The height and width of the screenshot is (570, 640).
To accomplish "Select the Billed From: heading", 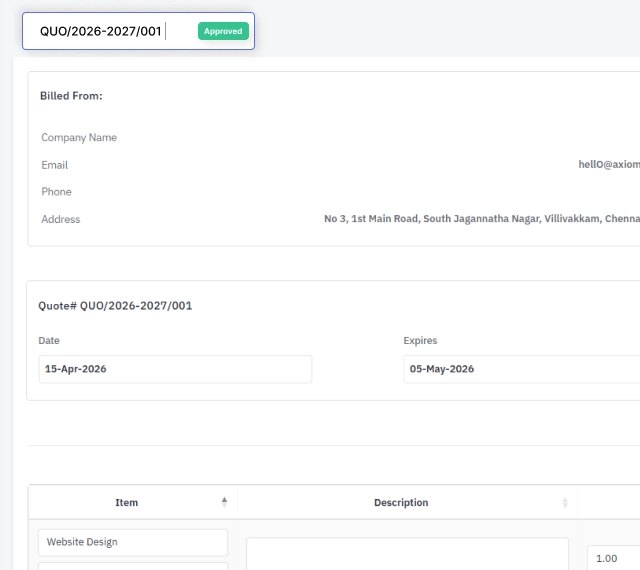I will point(71,96).
